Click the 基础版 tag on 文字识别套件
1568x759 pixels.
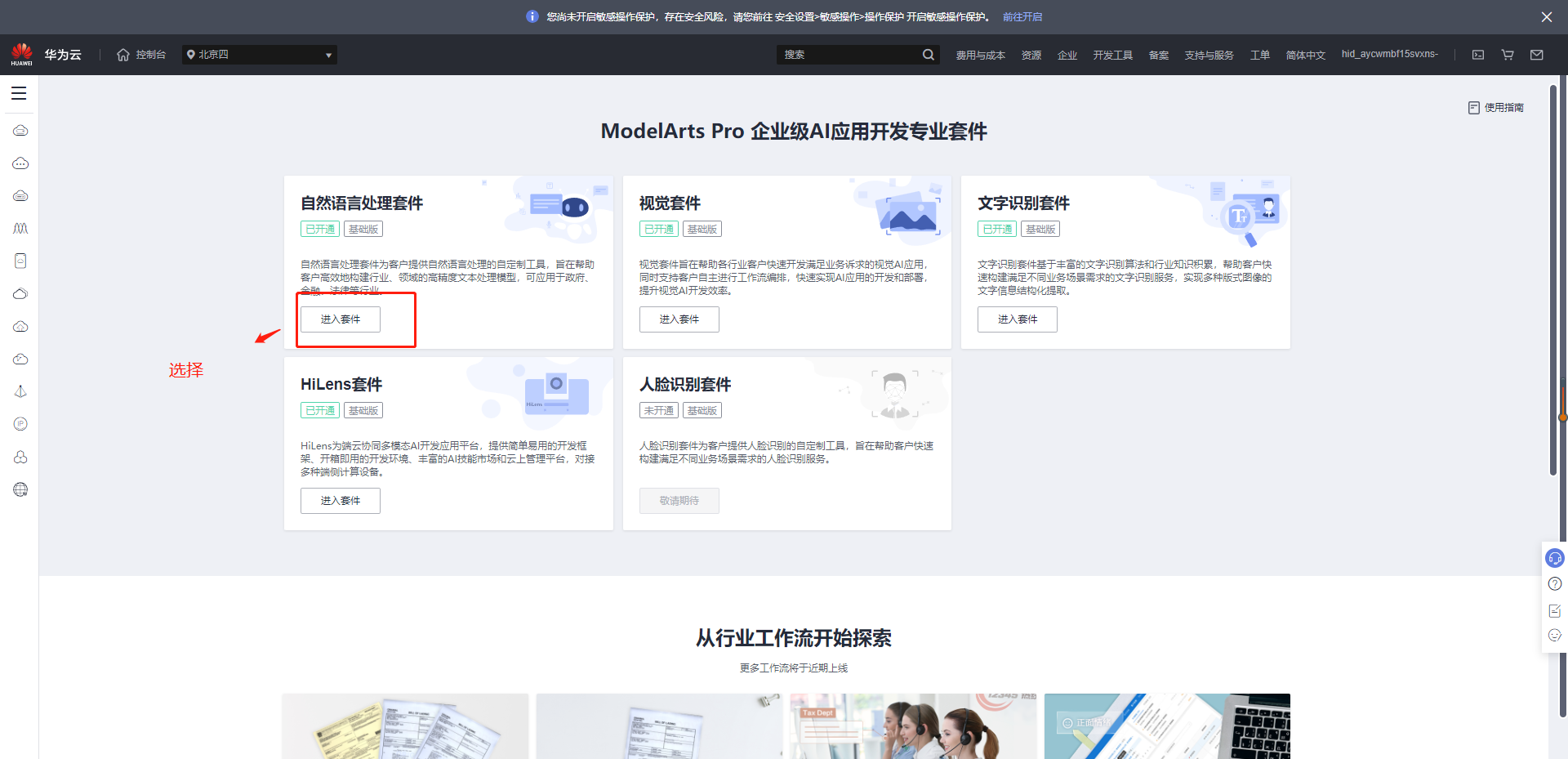(1040, 230)
